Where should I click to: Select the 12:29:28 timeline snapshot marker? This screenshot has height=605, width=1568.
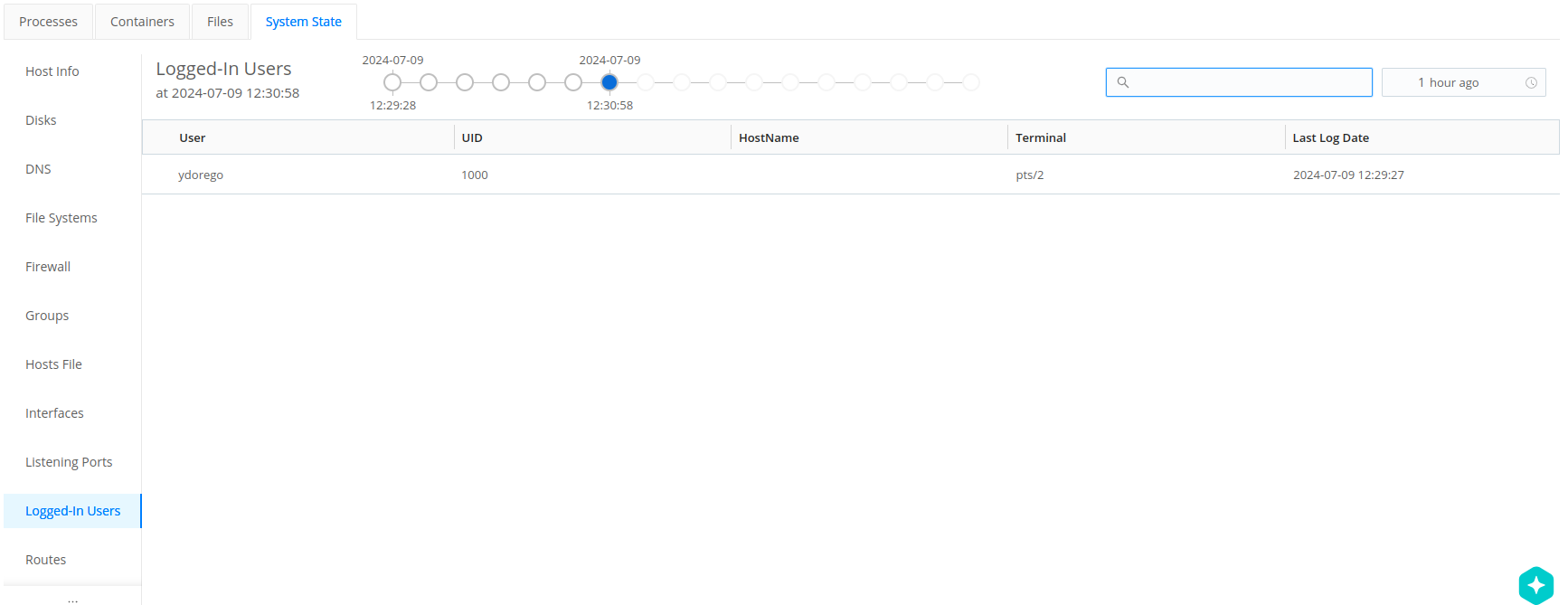392,82
